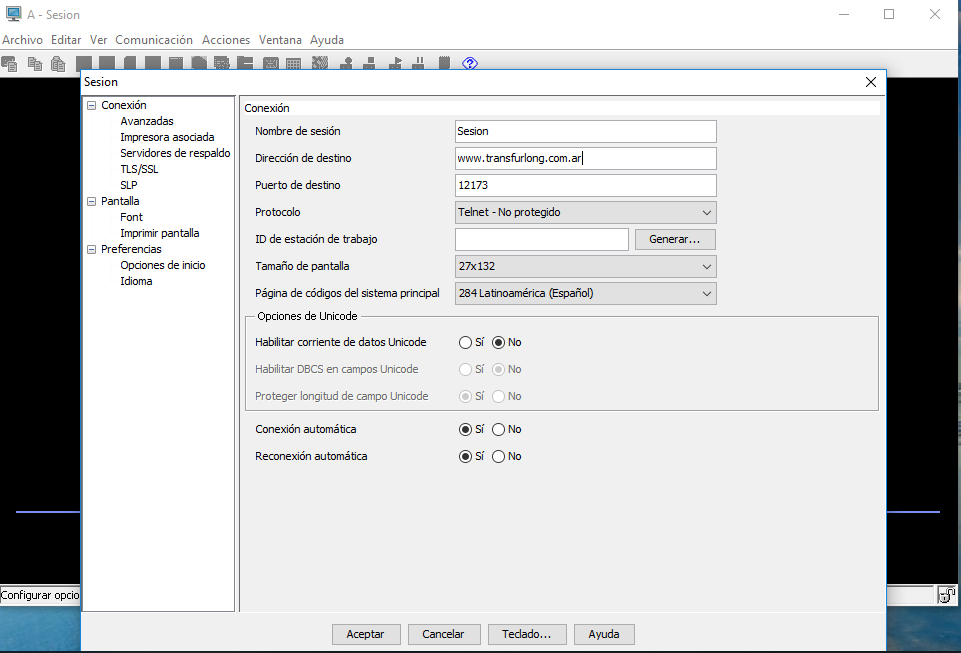This screenshot has width=961, height=653.
Task: Select Sí for Conexión automática
Action: (465, 429)
